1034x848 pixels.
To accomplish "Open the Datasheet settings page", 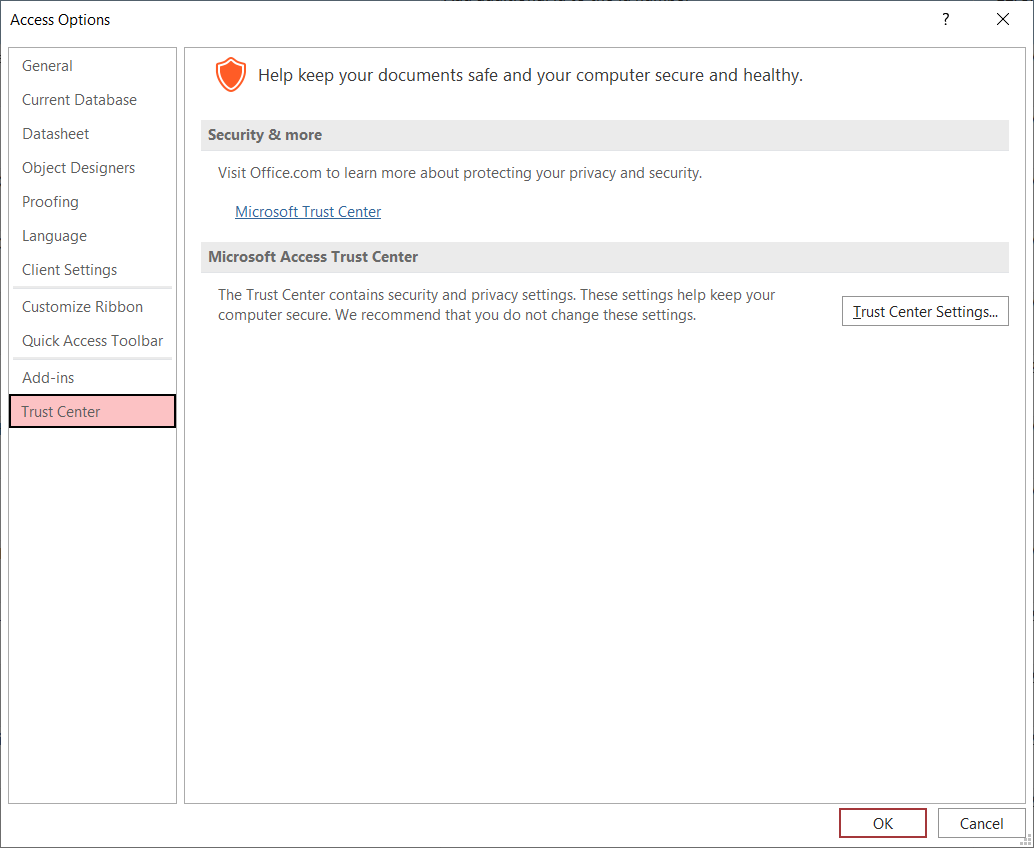I will pos(56,134).
